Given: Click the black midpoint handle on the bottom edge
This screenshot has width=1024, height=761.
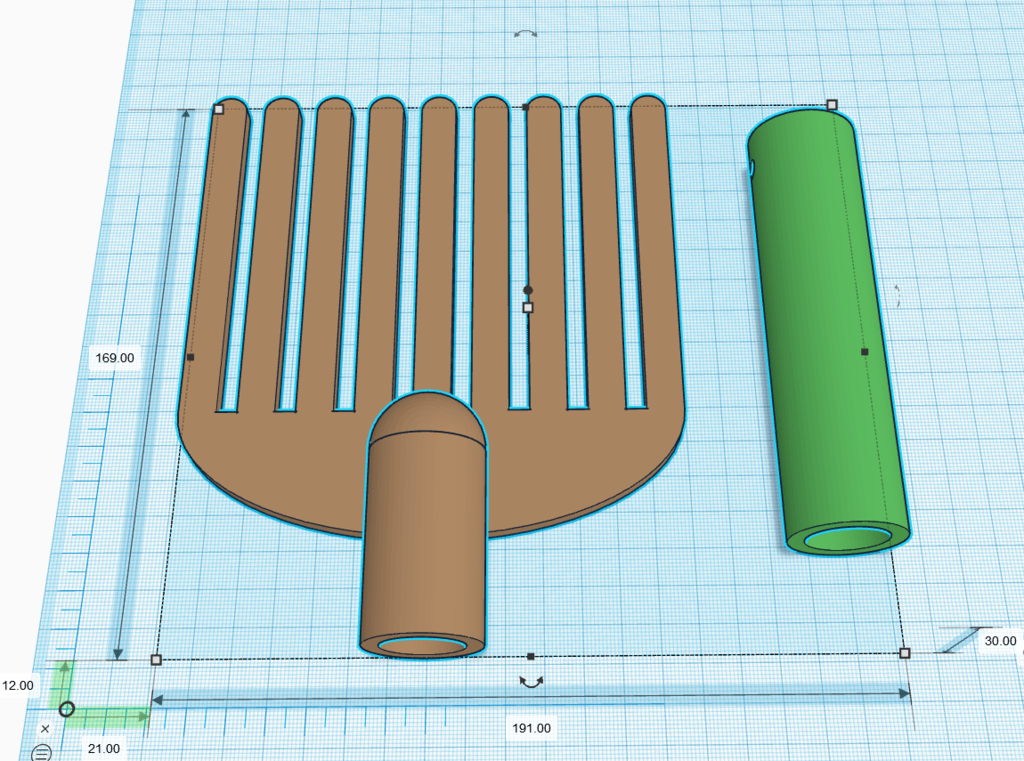Looking at the screenshot, I should 530,658.
